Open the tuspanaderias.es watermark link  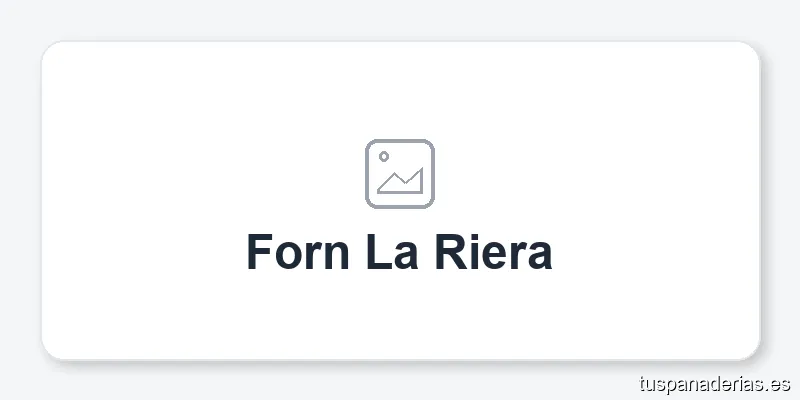[x=714, y=383]
